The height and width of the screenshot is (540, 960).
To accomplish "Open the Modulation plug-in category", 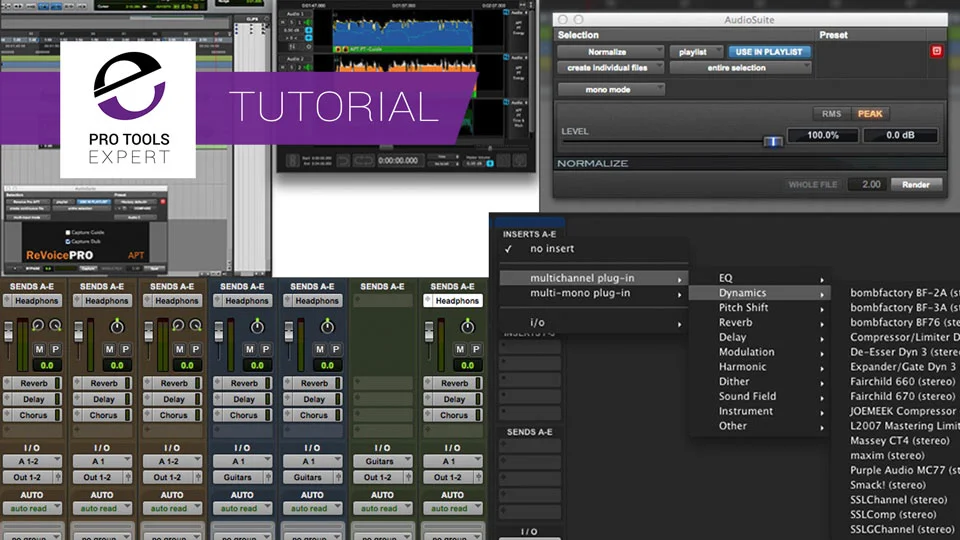I will click(x=759, y=352).
